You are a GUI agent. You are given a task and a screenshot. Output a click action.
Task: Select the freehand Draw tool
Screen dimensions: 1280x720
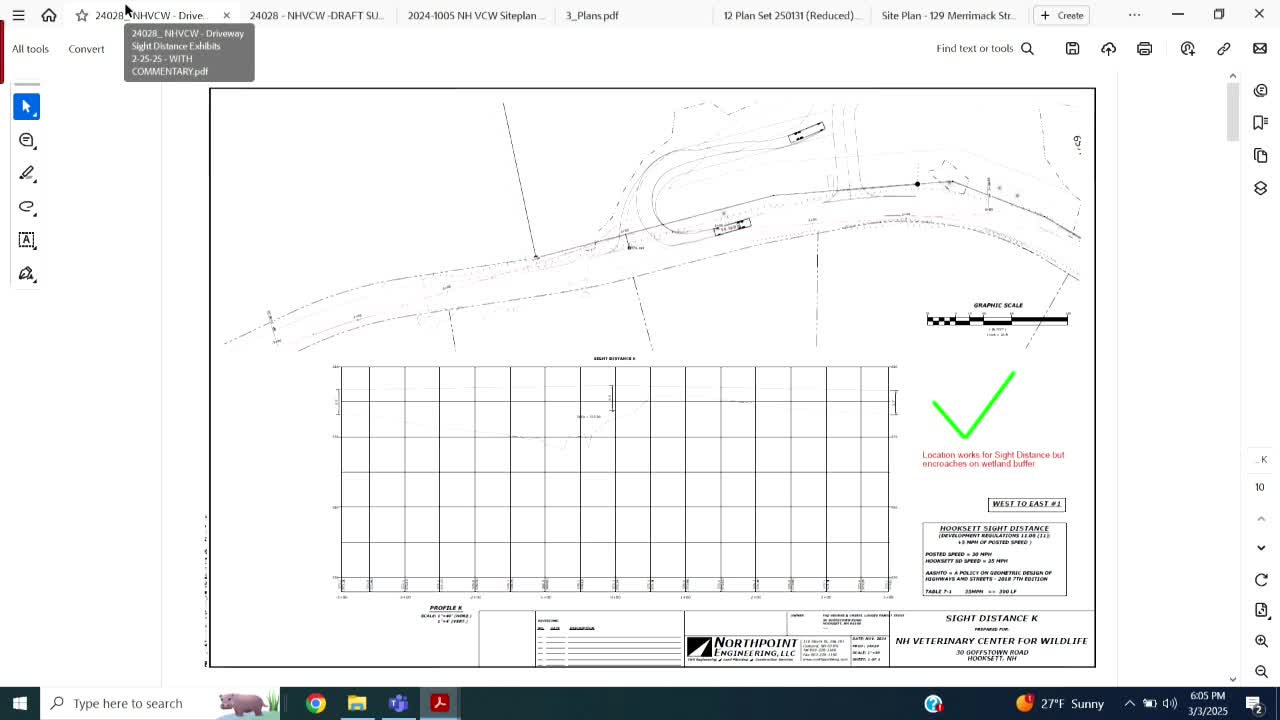(27, 207)
